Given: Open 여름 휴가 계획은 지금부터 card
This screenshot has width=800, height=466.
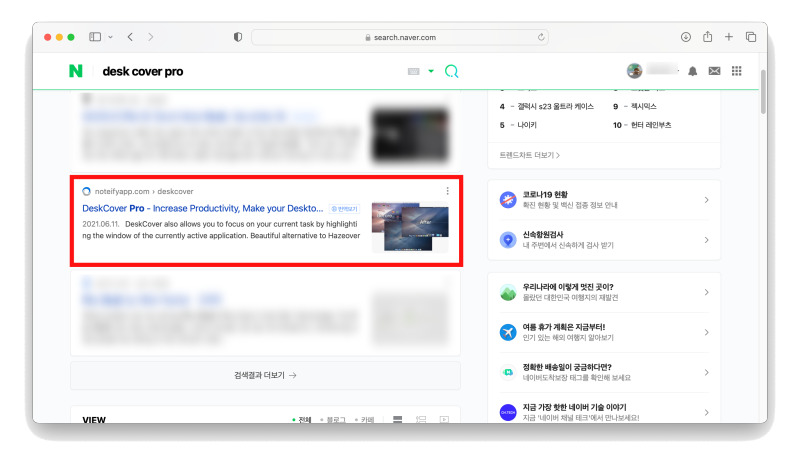Looking at the screenshot, I should tap(604, 332).
